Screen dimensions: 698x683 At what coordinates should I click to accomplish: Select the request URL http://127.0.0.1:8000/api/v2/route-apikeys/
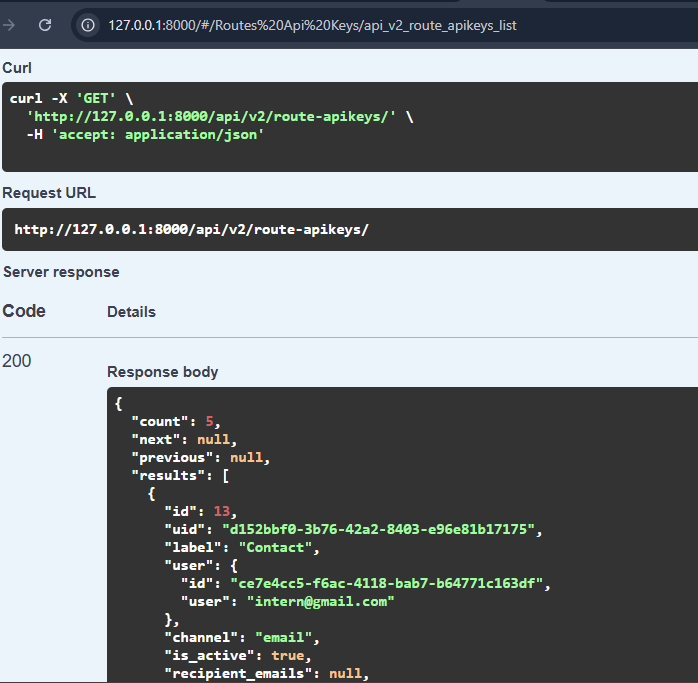191,230
